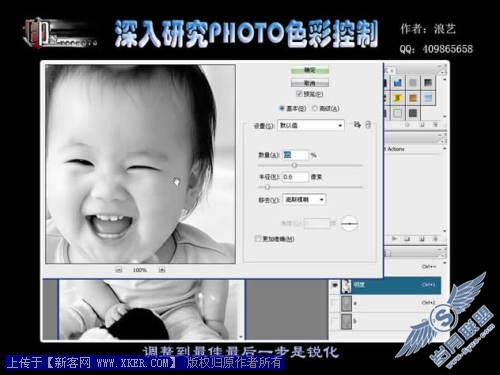500x375 pixels.
Task: Apply the blue glass style swatch
Action: [x=397, y=82]
